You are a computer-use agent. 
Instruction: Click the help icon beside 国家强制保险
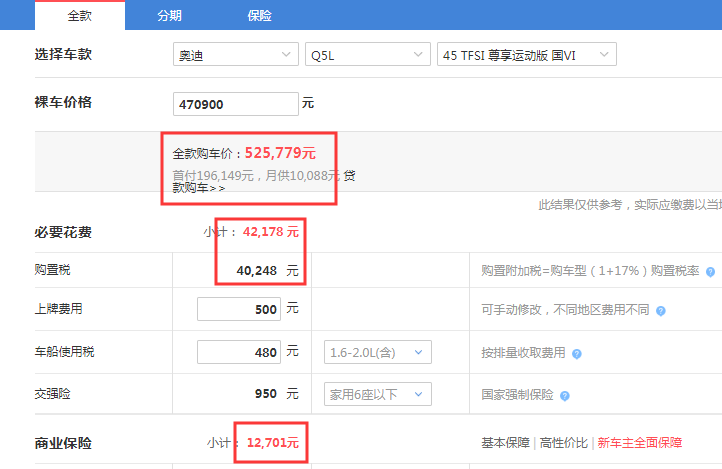[565, 396]
